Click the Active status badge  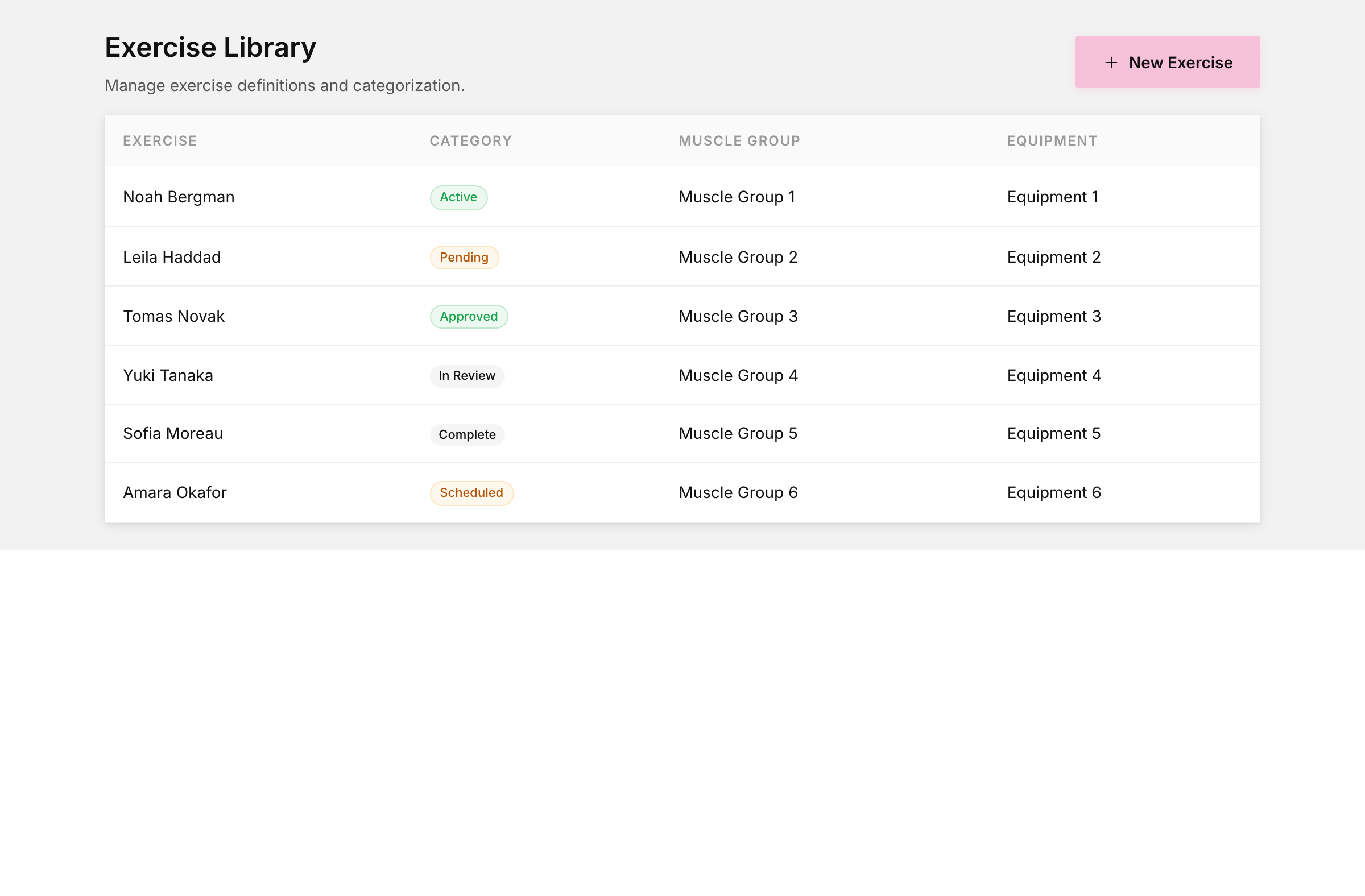pos(458,197)
